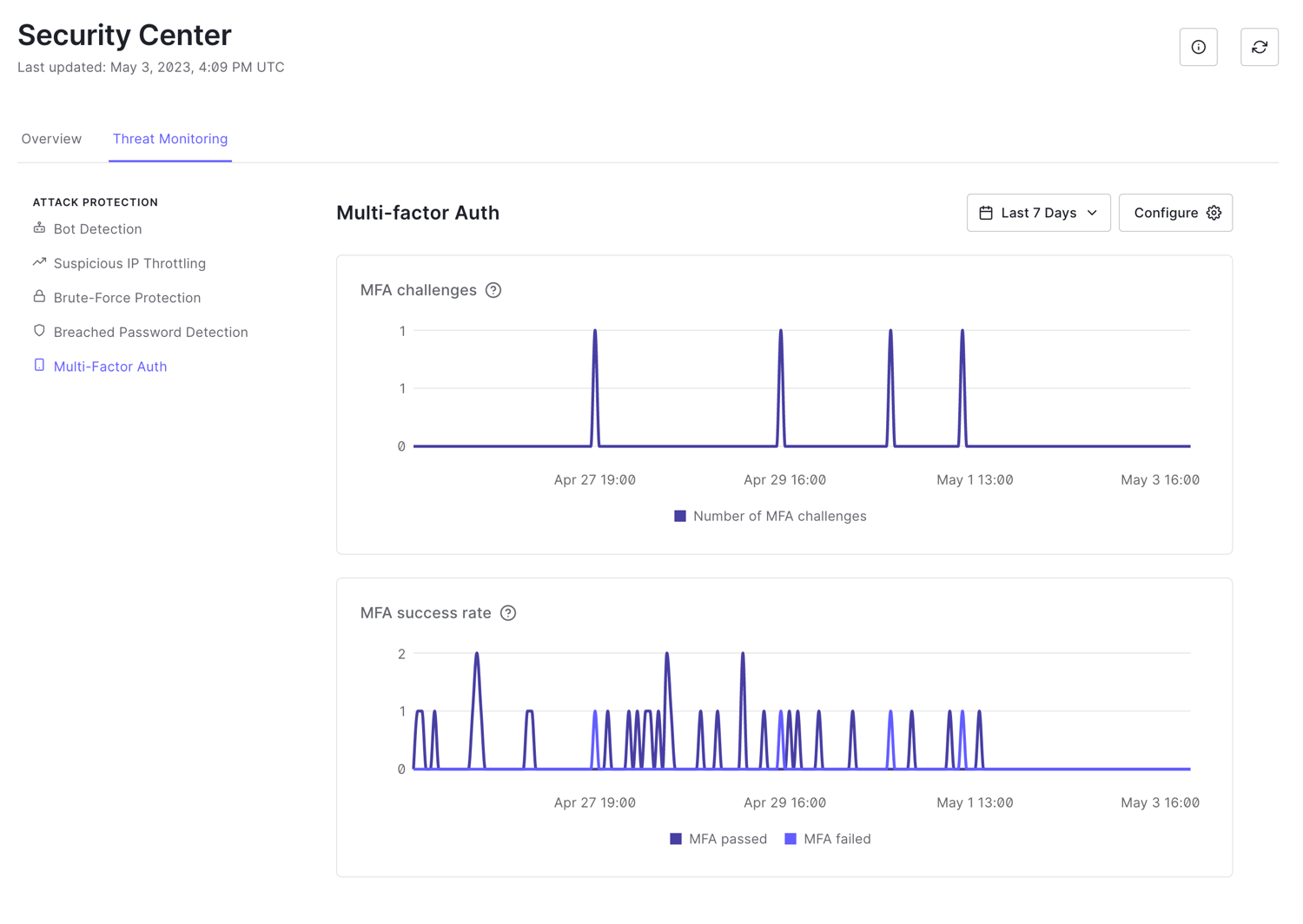Click the refresh icon to update data
The width and height of the screenshot is (1303, 924).
click(1259, 47)
